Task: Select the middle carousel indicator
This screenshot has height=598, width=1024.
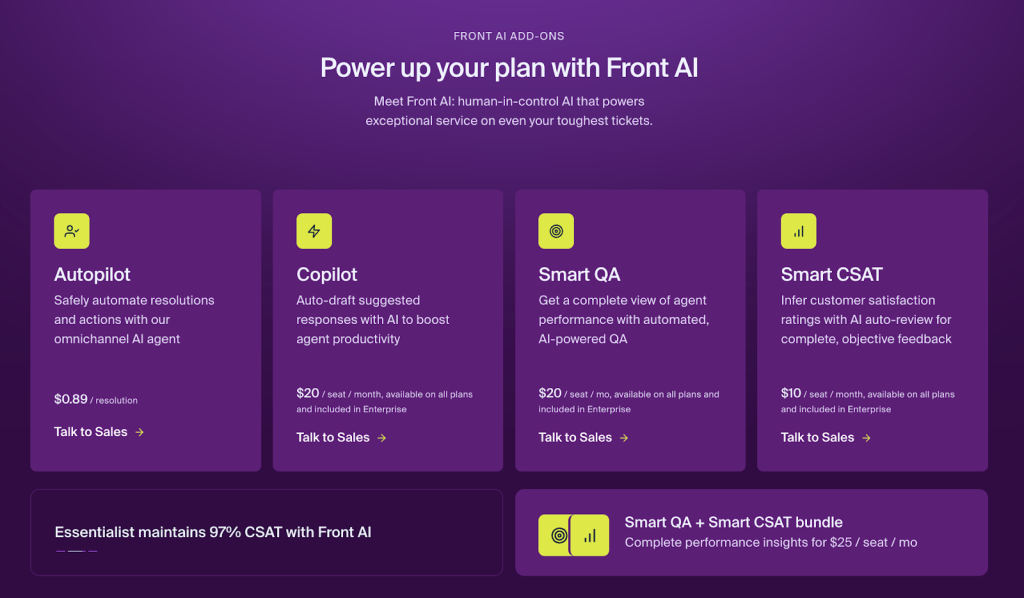Action: tap(76, 551)
